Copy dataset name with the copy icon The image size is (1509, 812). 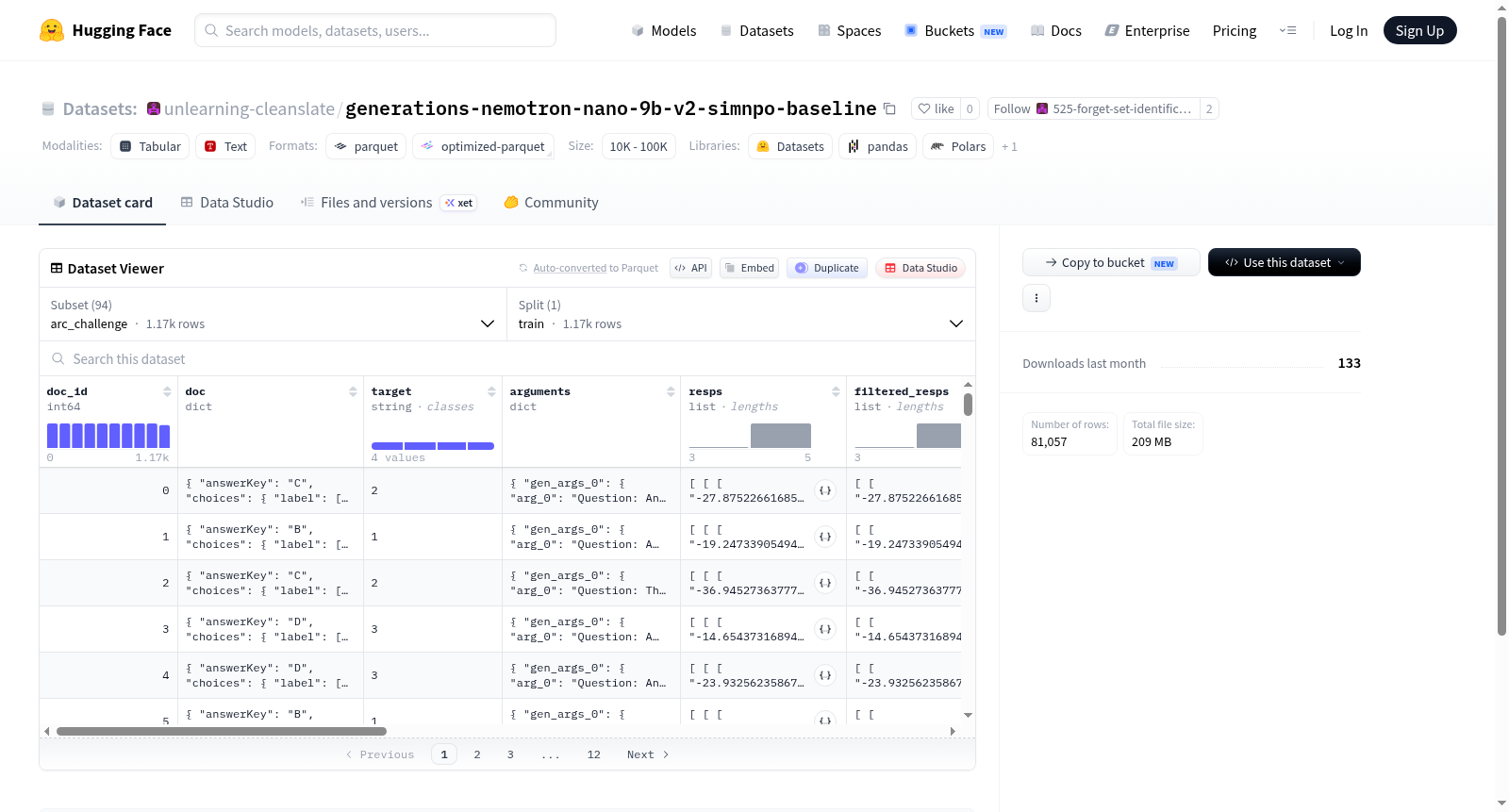tap(889, 108)
